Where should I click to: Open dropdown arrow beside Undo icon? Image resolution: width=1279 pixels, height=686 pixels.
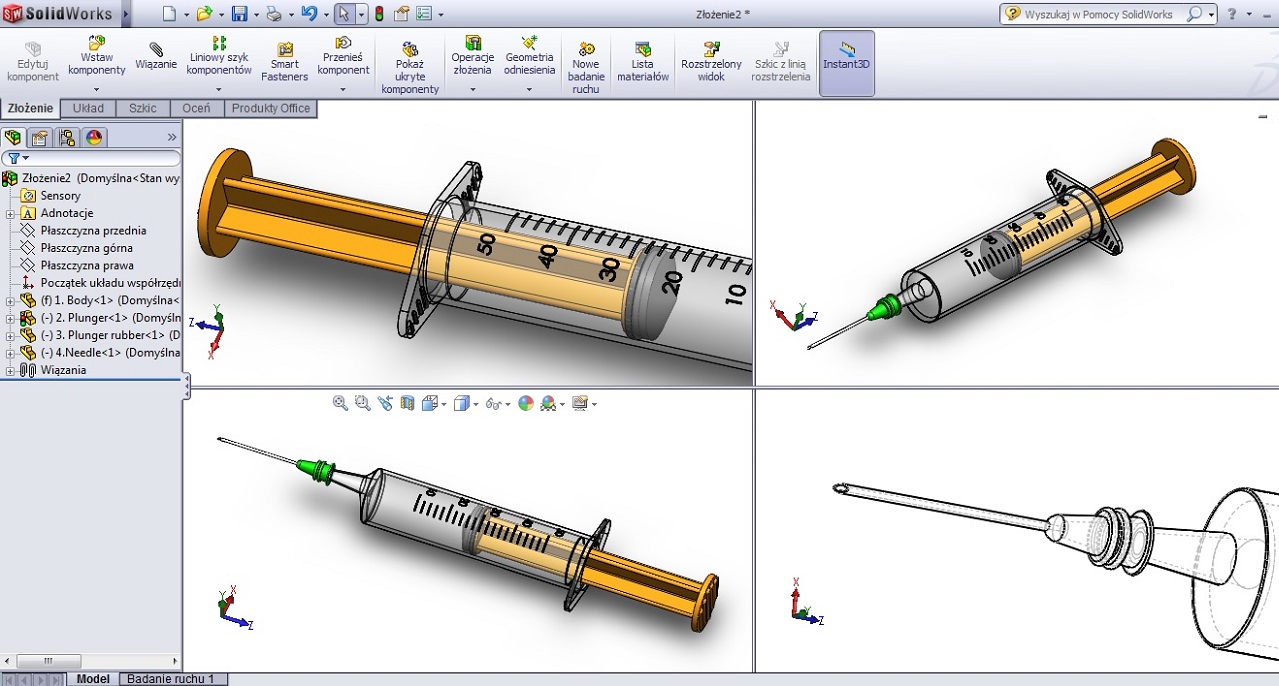325,15
